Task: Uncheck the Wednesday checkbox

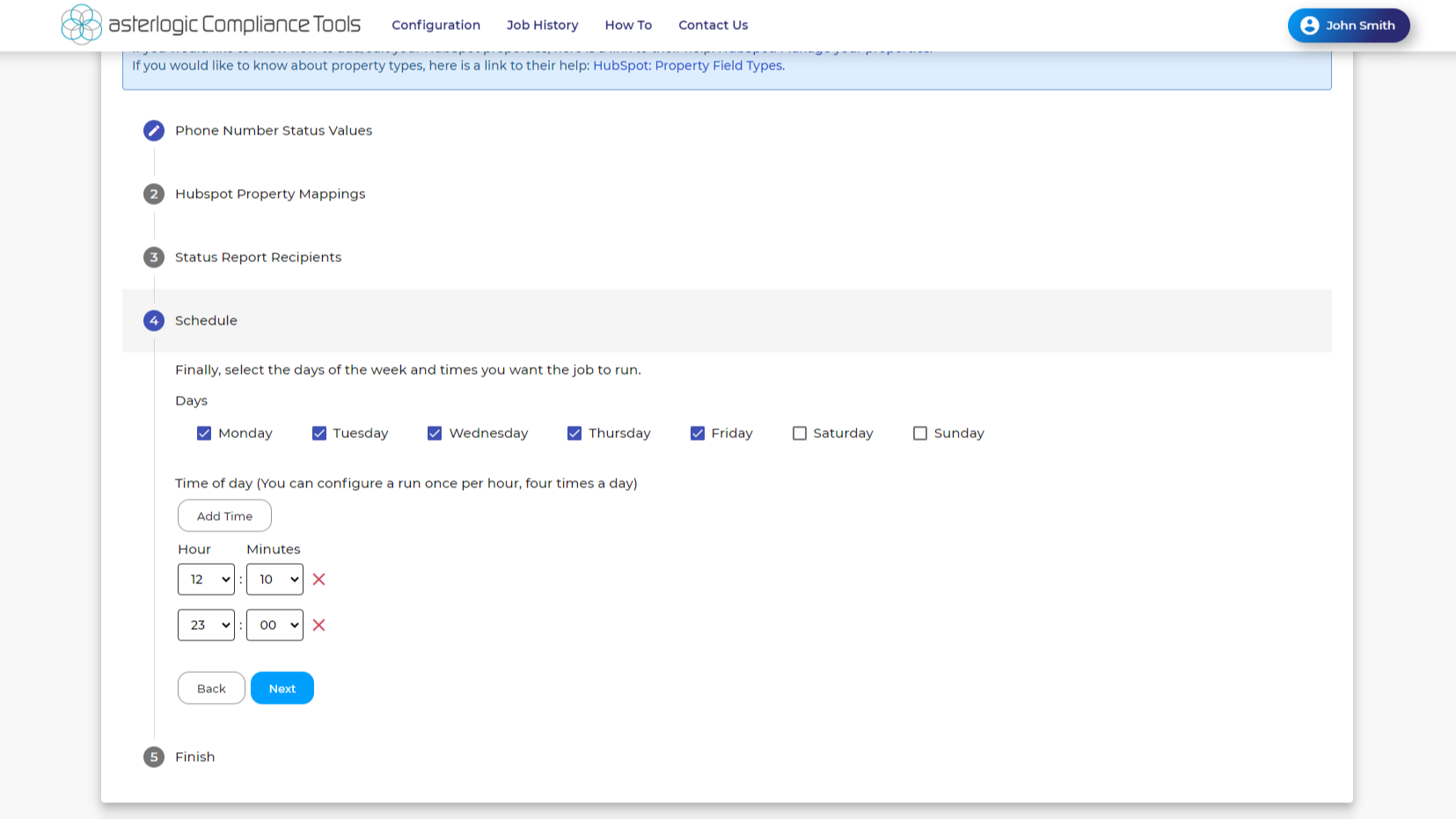Action: tap(435, 434)
